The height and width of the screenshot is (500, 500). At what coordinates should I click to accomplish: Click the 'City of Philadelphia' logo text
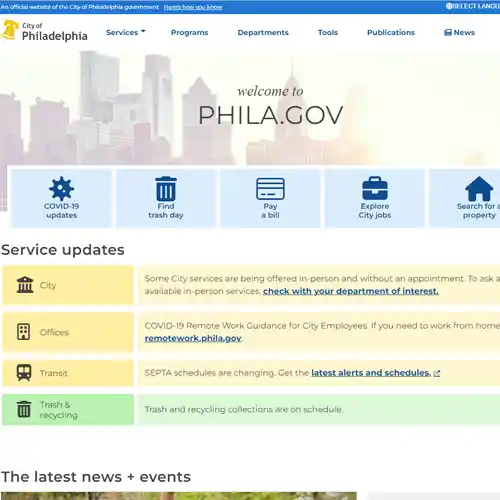(55, 32)
